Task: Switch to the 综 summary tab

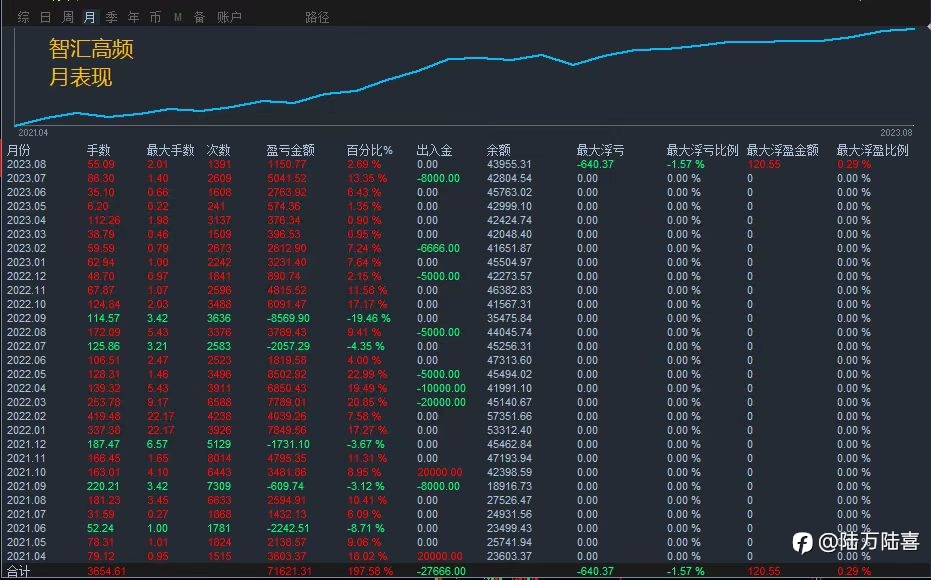Action: pos(24,17)
